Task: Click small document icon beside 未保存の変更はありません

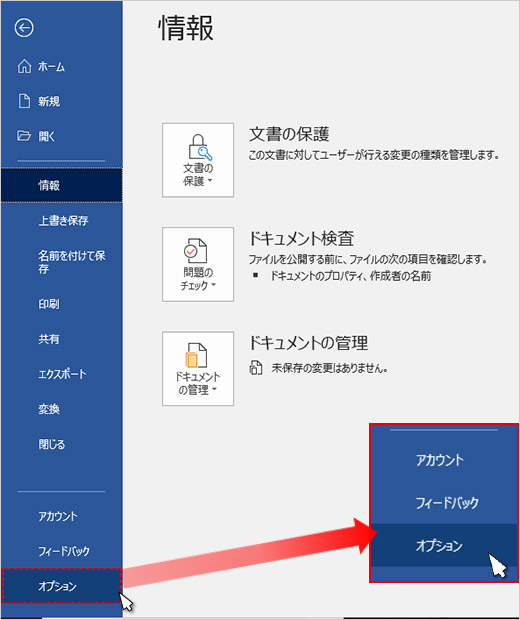Action: [255, 368]
